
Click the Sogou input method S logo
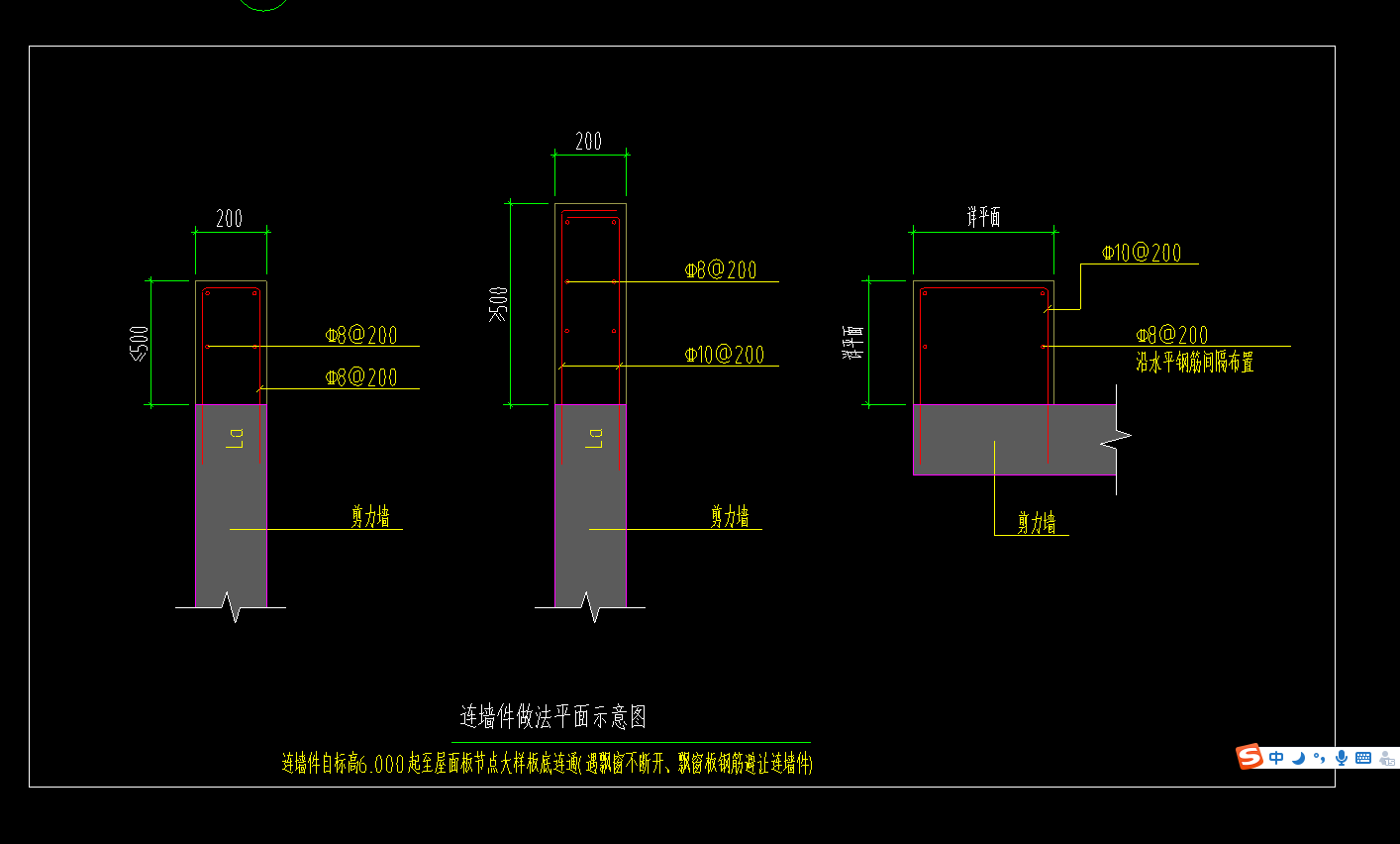[1250, 757]
